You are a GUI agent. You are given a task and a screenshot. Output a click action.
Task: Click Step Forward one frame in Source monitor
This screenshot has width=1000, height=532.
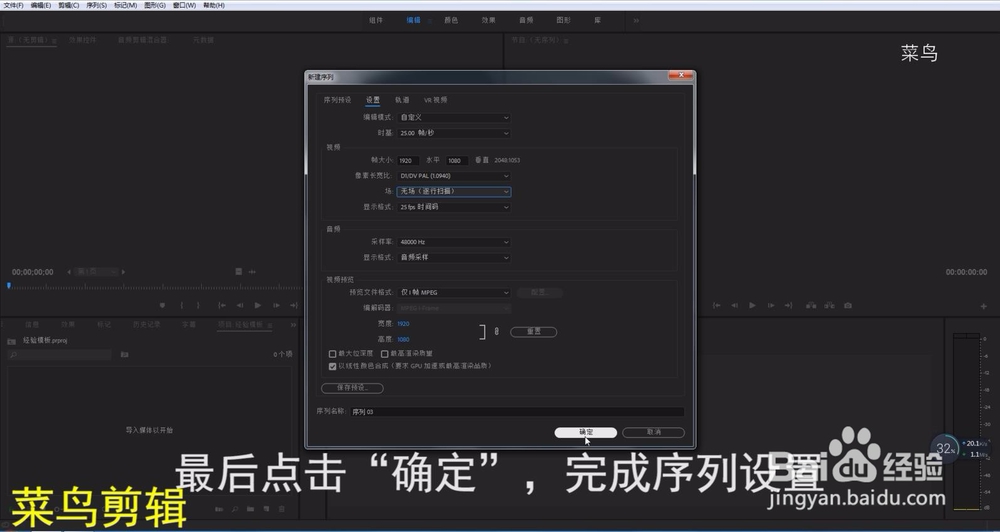coord(276,306)
